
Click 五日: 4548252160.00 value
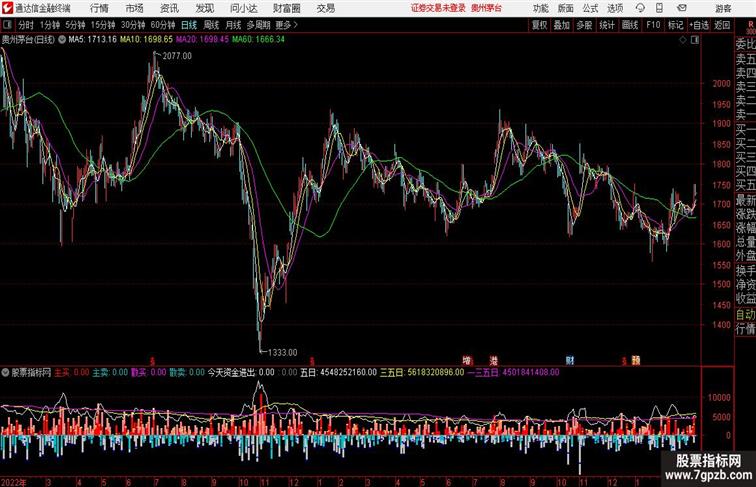pos(338,372)
